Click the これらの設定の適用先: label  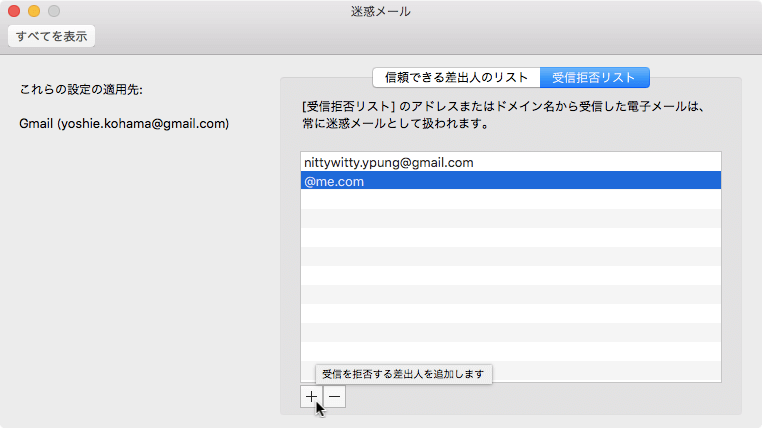(81, 90)
